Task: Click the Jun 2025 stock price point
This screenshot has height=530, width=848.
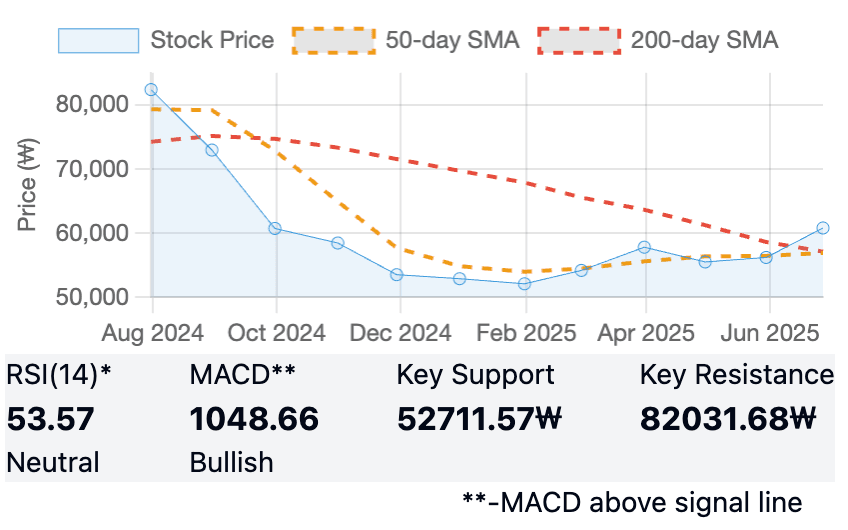Action: pos(766,257)
